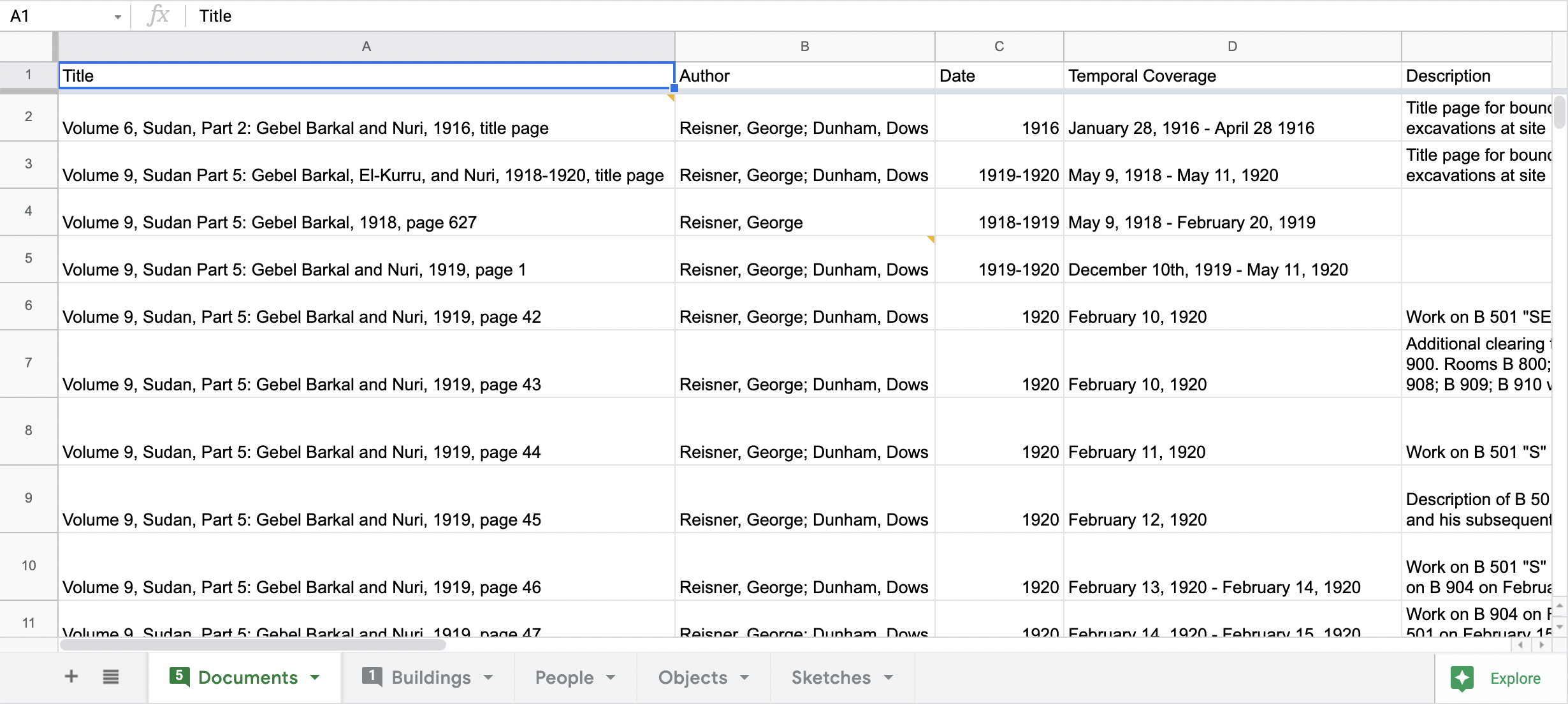
Task: Click the Author header cell
Action: 805,76
